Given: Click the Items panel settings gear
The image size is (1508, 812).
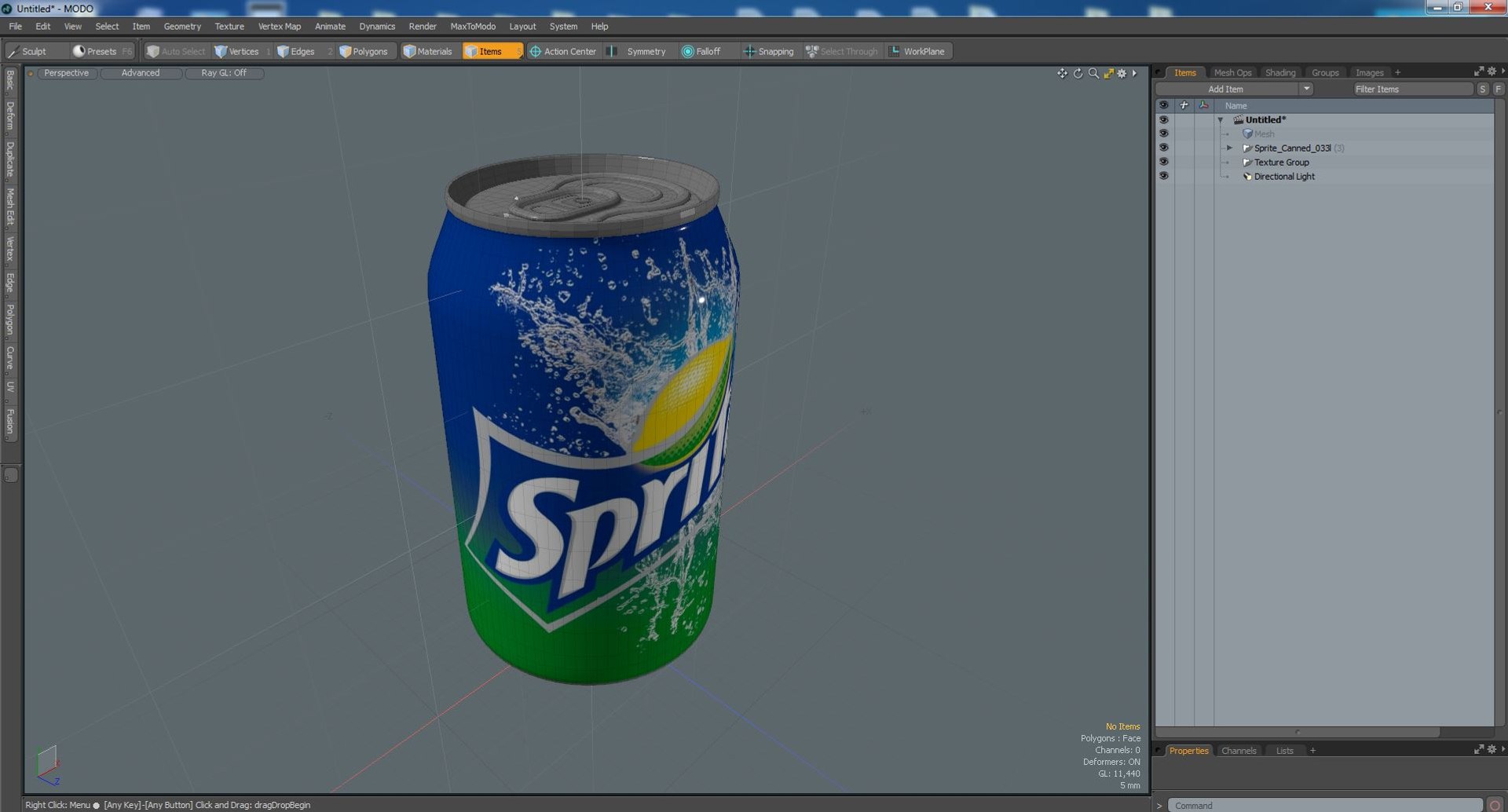Looking at the screenshot, I should click(1492, 71).
